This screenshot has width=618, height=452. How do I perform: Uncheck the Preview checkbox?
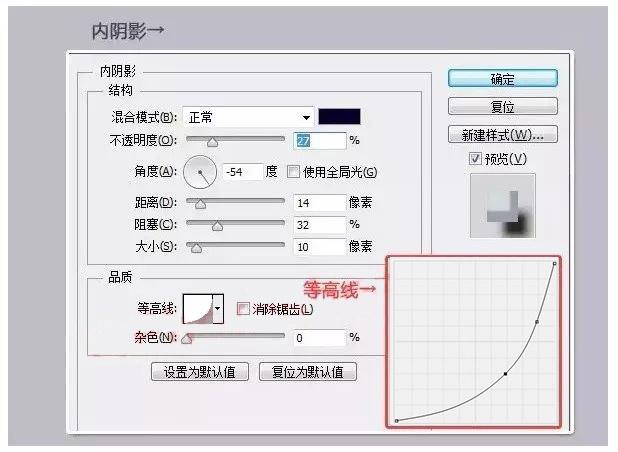point(474,159)
